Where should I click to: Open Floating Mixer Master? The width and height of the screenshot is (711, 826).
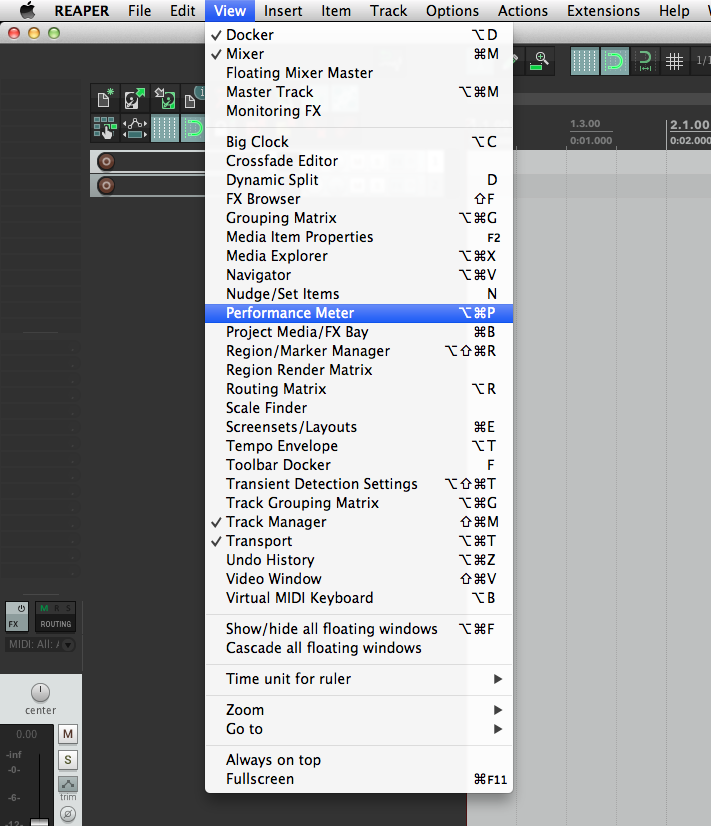point(359,73)
